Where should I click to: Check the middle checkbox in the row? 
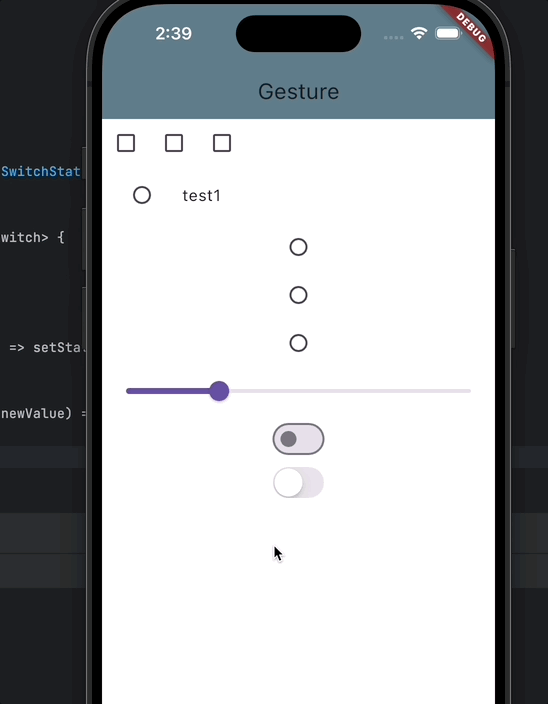pyautogui.click(x=174, y=143)
